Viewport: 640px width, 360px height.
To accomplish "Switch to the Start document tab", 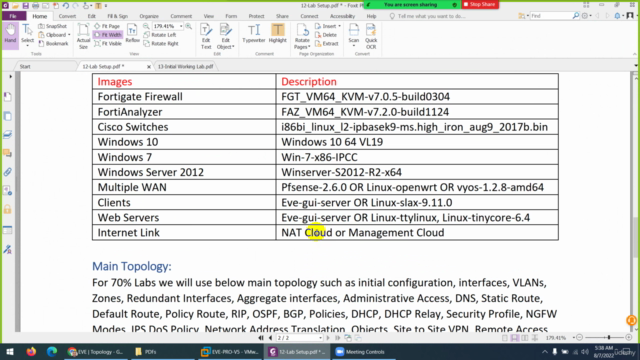I will coord(25,66).
